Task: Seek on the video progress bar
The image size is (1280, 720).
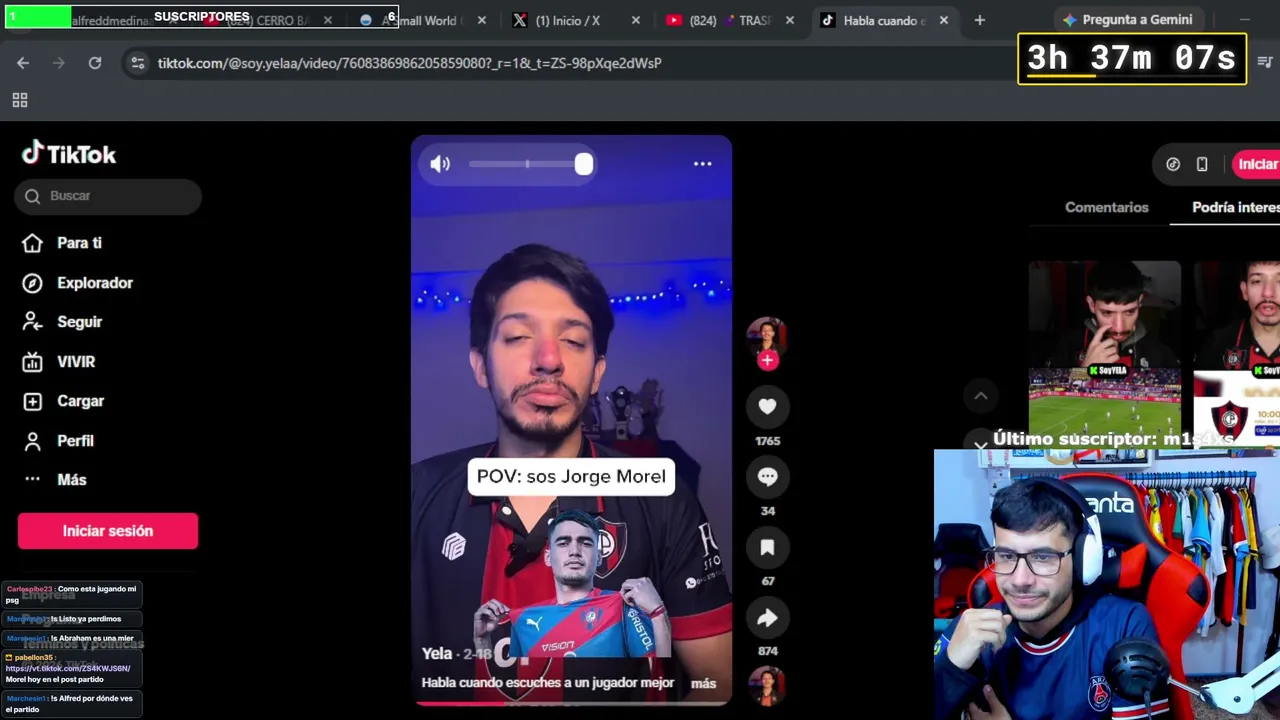Action: pos(571,703)
